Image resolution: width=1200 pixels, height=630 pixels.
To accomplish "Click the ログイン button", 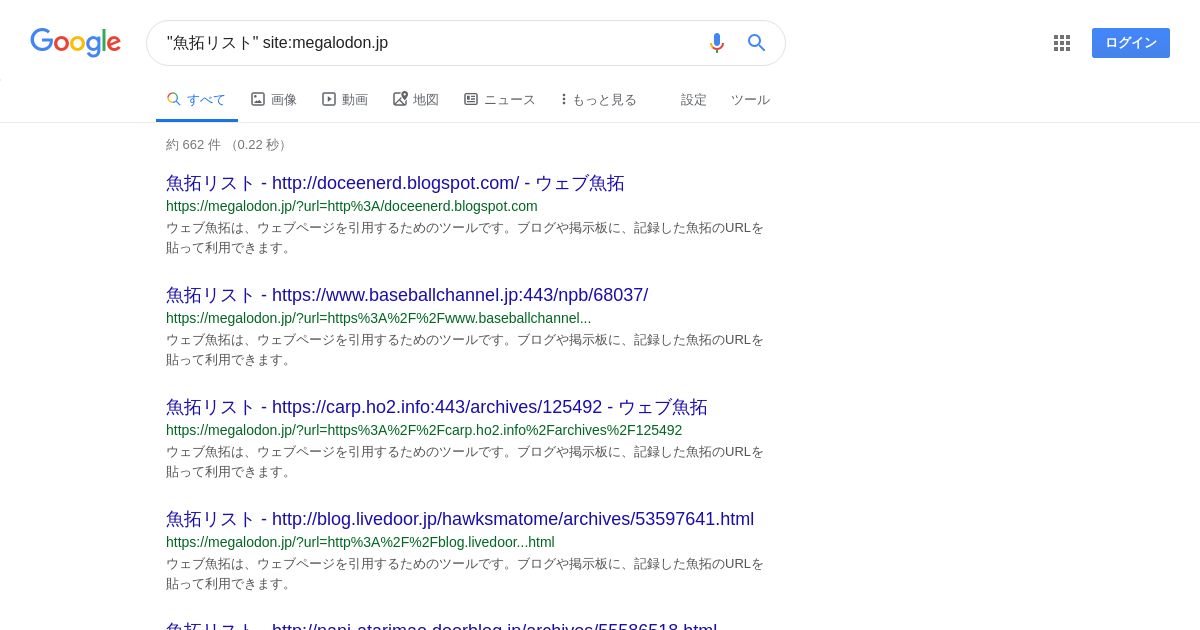I will (1131, 43).
